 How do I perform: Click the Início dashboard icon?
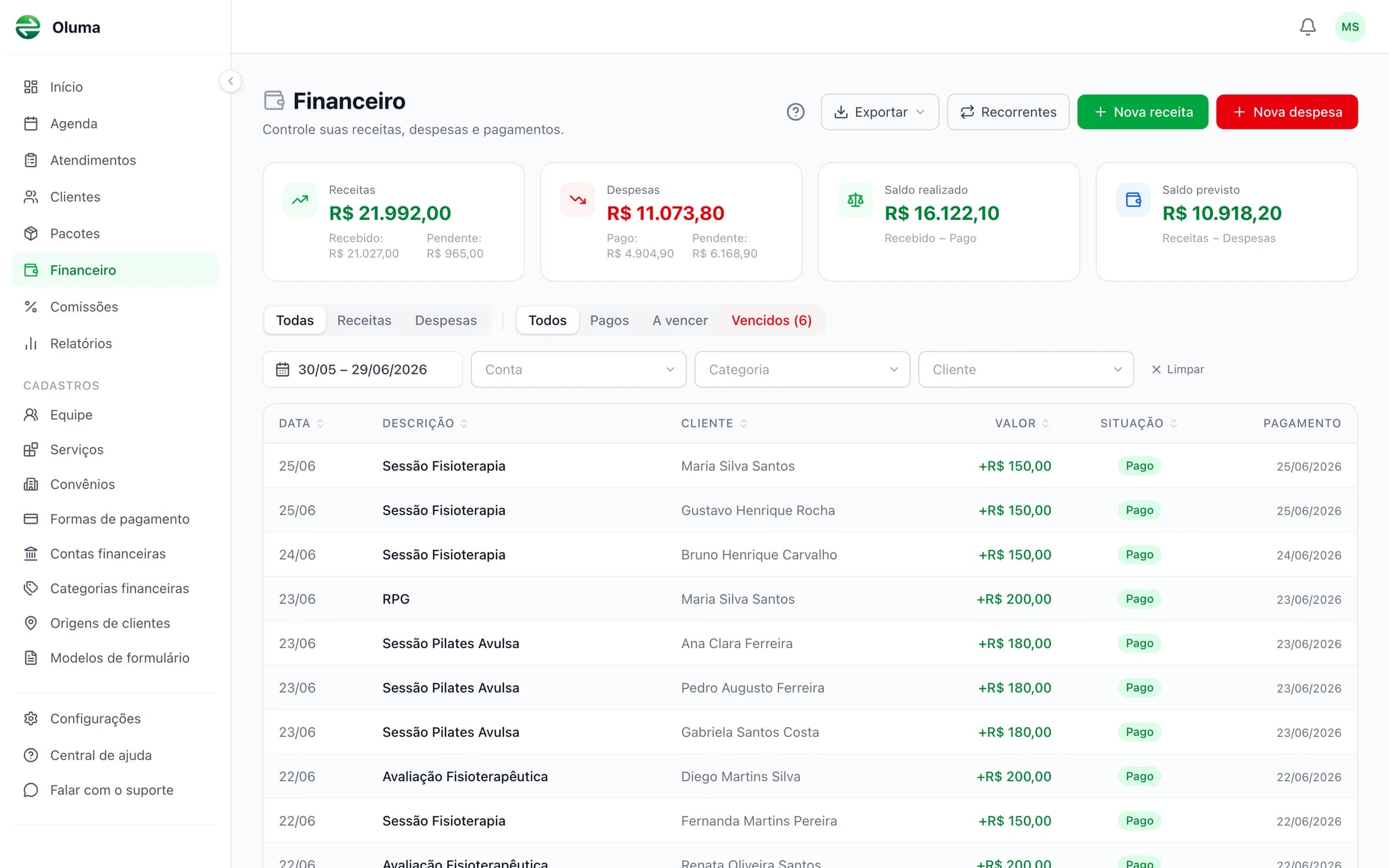tap(31, 87)
